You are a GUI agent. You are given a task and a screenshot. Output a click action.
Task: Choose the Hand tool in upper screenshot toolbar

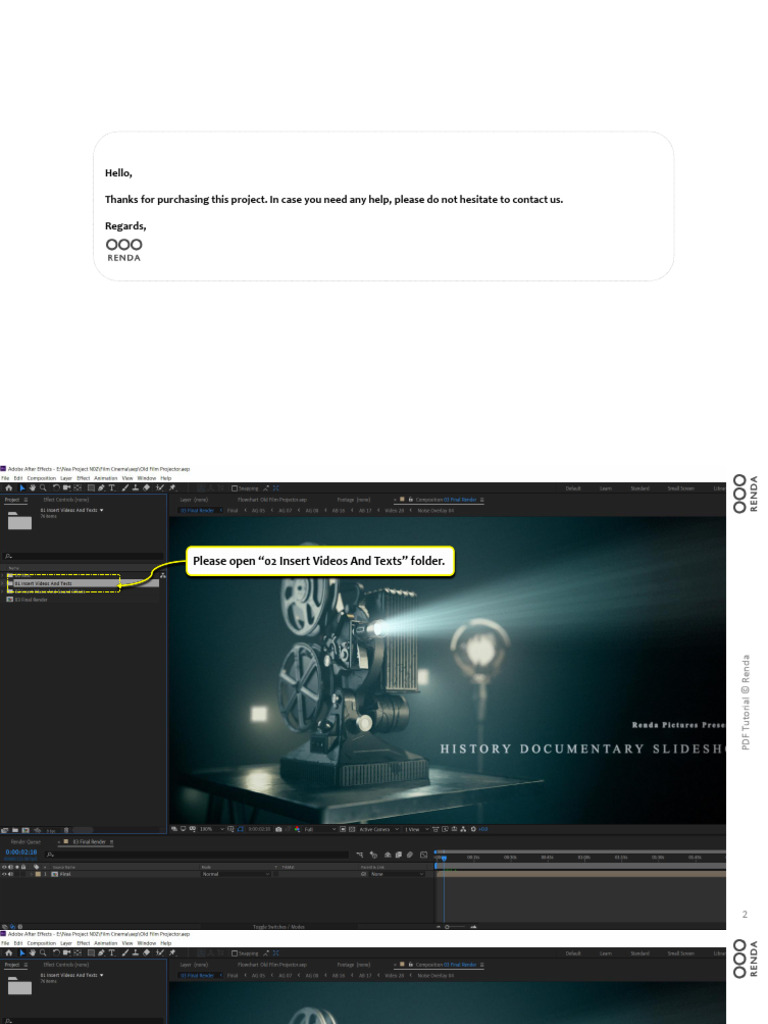coord(32,488)
